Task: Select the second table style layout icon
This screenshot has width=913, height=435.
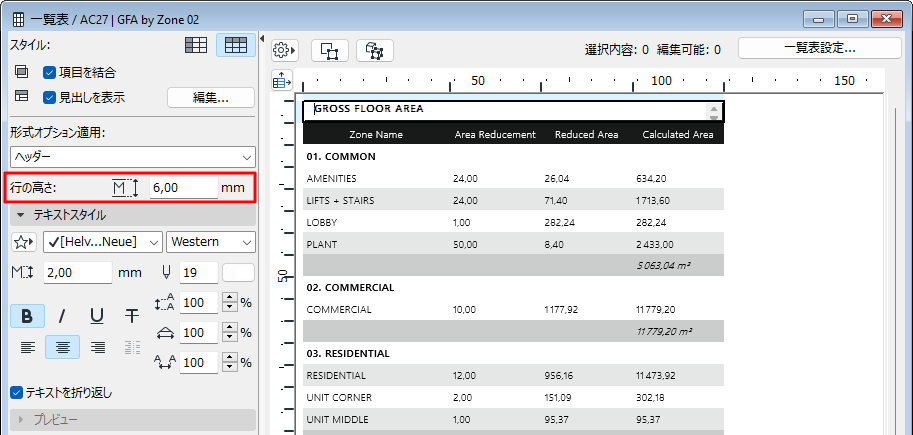Action: (236, 45)
